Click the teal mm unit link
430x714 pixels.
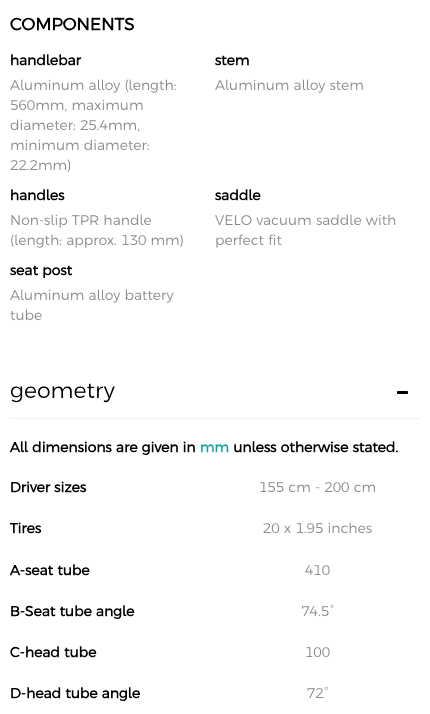click(214, 447)
